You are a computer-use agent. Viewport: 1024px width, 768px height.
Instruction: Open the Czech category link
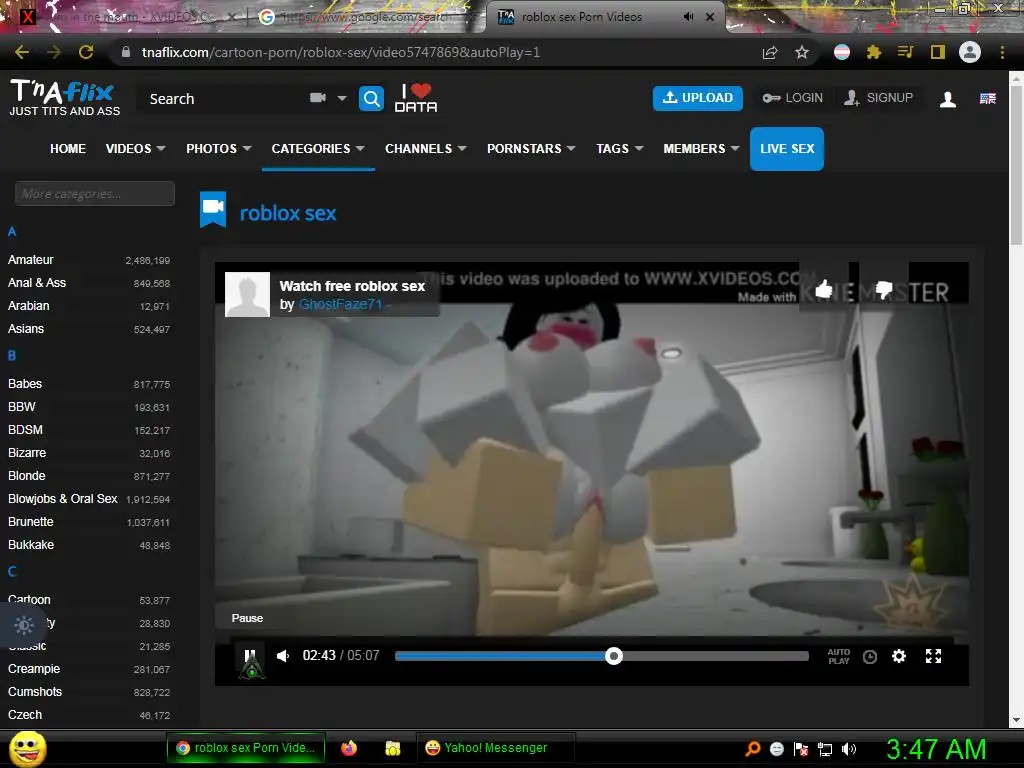tap(25, 714)
